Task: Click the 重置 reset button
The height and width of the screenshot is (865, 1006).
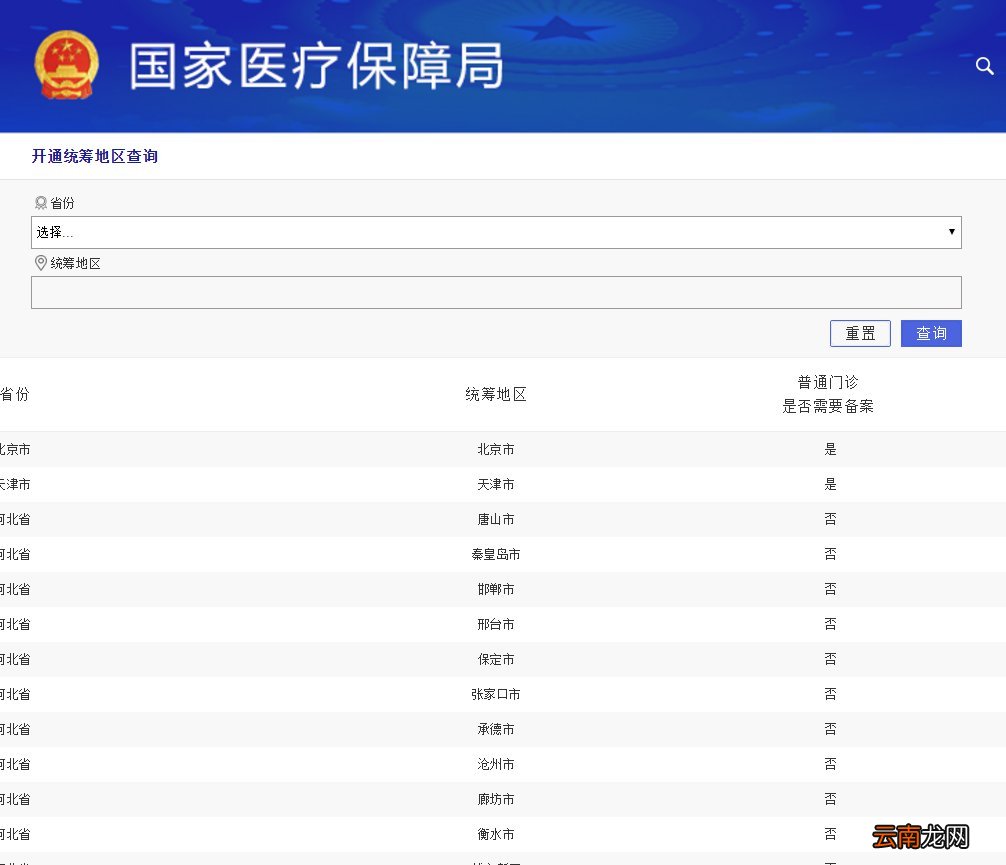Action: [x=860, y=333]
